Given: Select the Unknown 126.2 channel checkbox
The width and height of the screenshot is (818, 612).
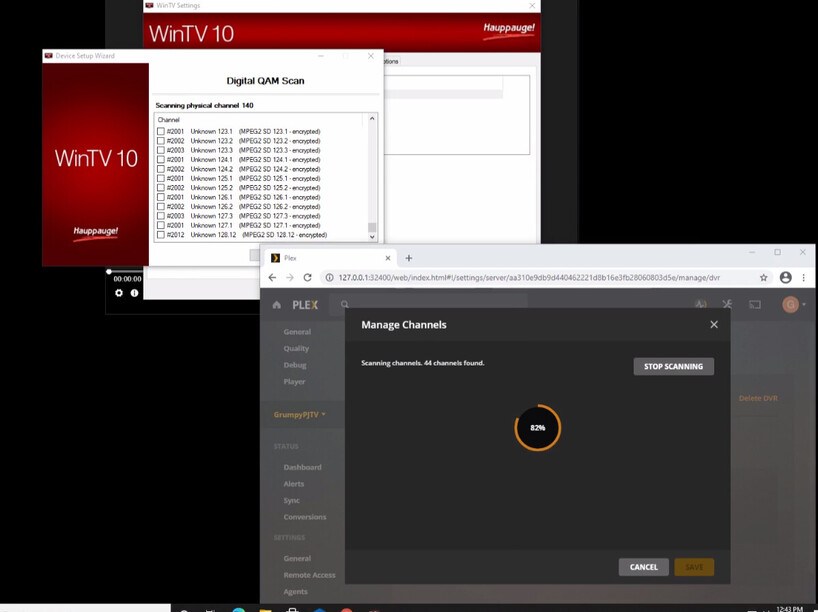Looking at the screenshot, I should (161, 207).
